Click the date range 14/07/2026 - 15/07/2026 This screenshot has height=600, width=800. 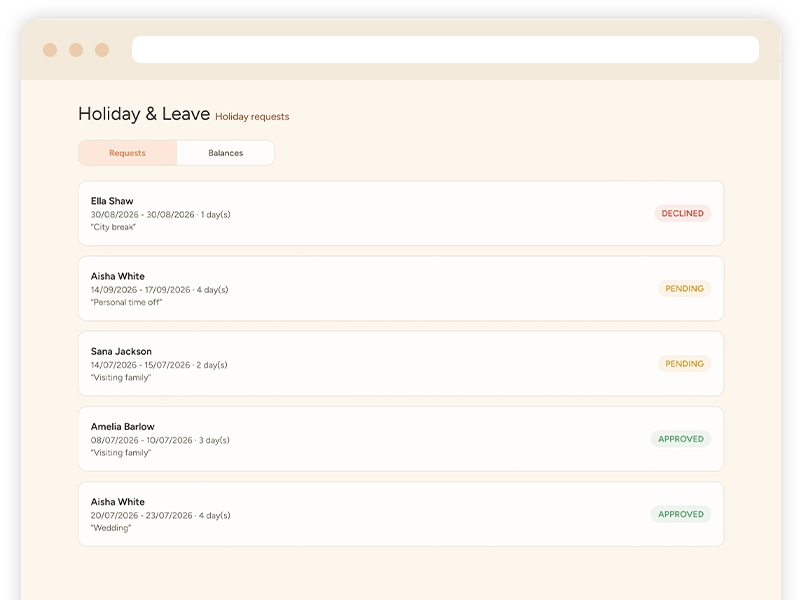pos(140,365)
